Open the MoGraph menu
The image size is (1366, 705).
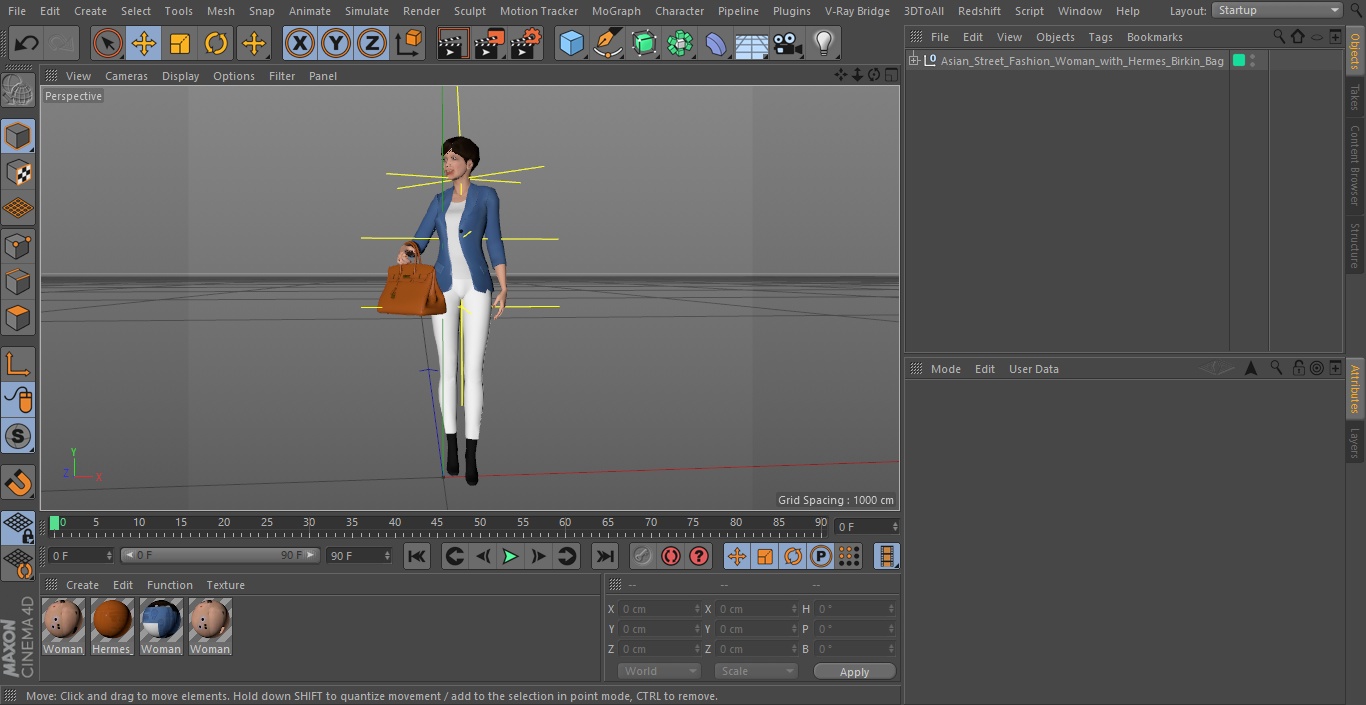[616, 11]
